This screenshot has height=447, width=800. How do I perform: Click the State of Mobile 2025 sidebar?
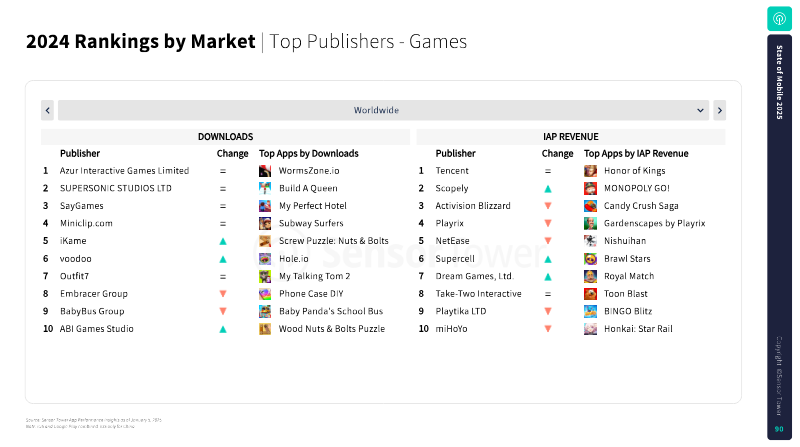779,237
